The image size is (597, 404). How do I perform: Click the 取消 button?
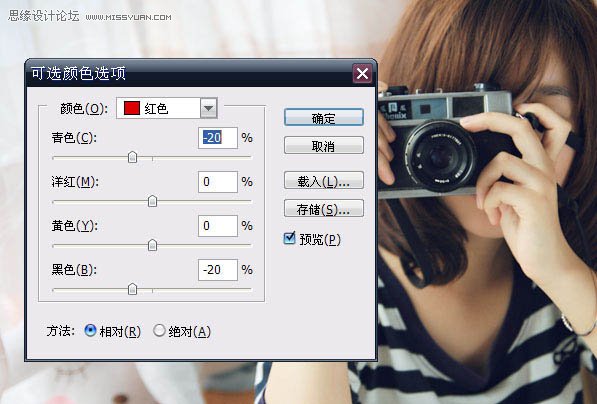(x=324, y=145)
